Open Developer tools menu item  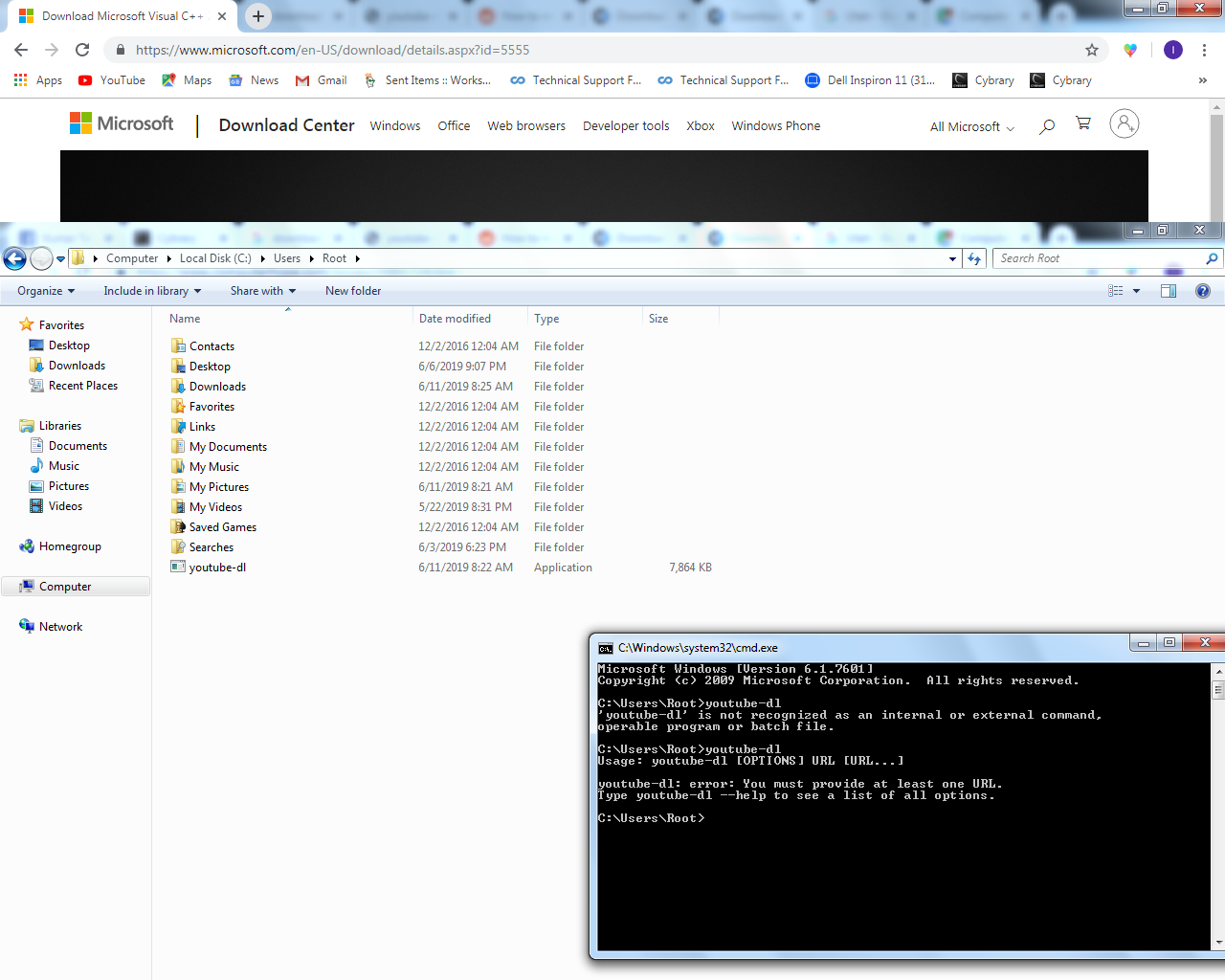[x=626, y=125]
